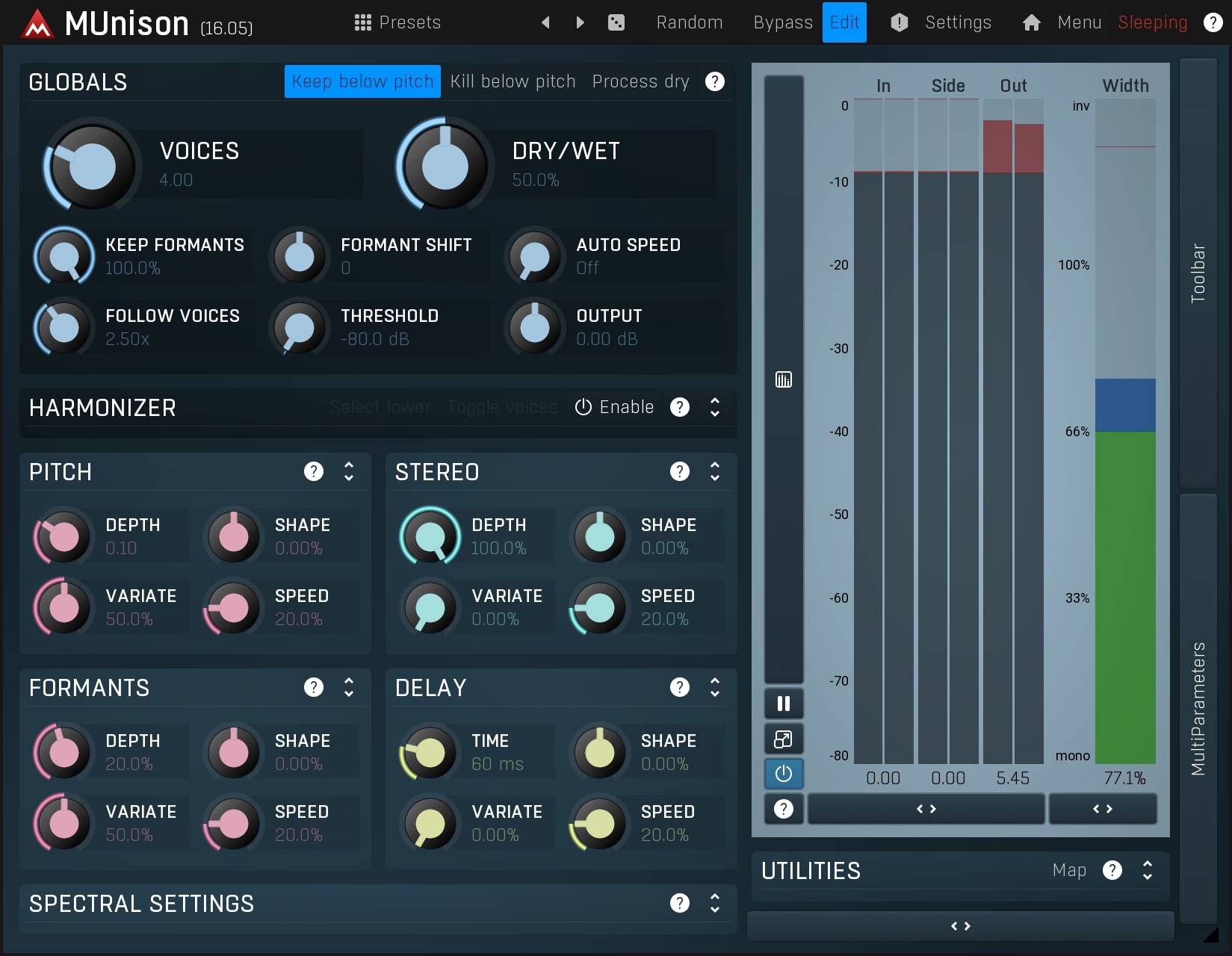The height and width of the screenshot is (956, 1232).
Task: Toggle Bypass on the plugin
Action: tap(783, 22)
